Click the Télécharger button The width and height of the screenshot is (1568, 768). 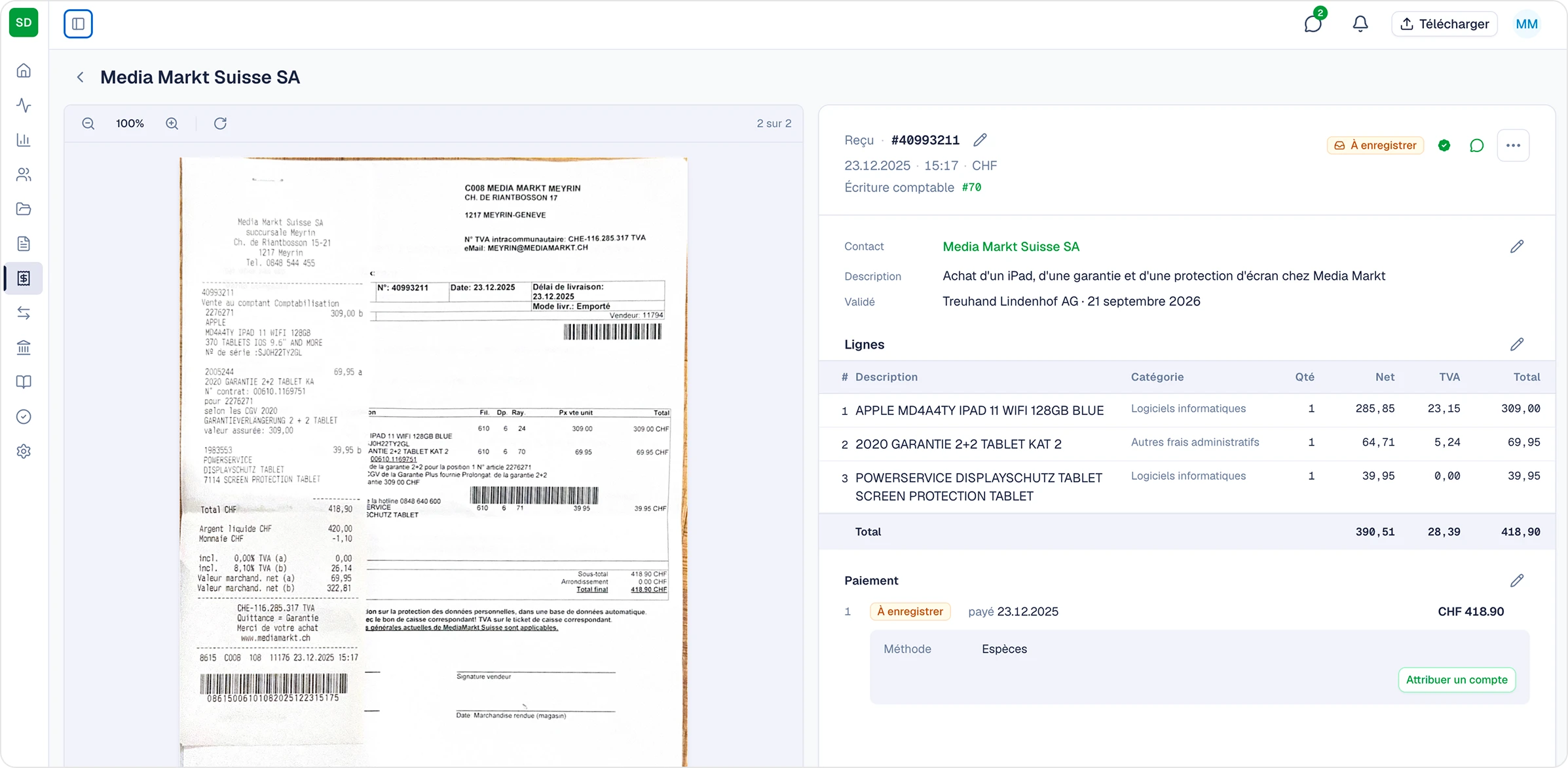tap(1444, 24)
